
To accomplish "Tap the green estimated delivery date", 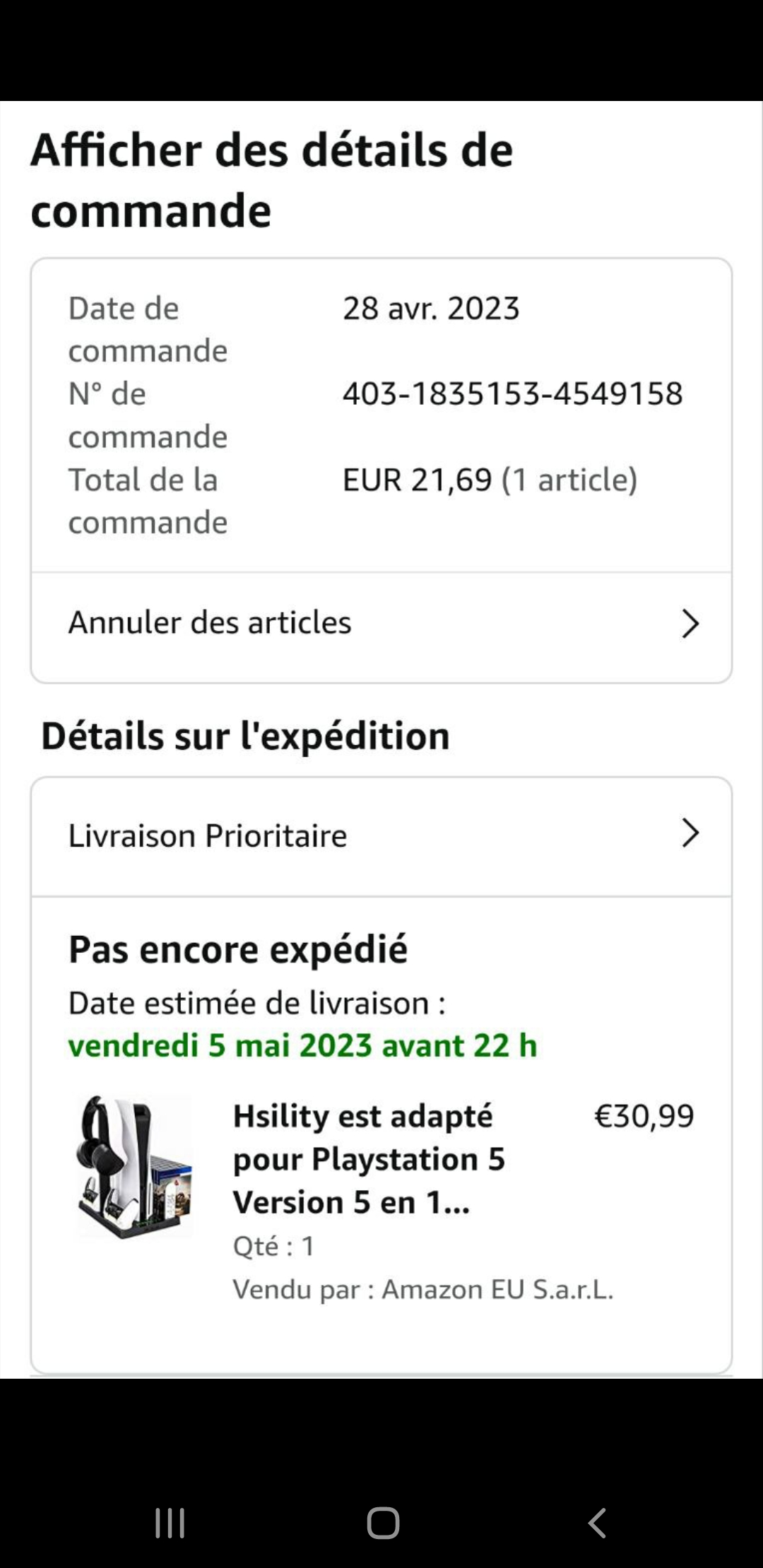I will click(x=302, y=1045).
